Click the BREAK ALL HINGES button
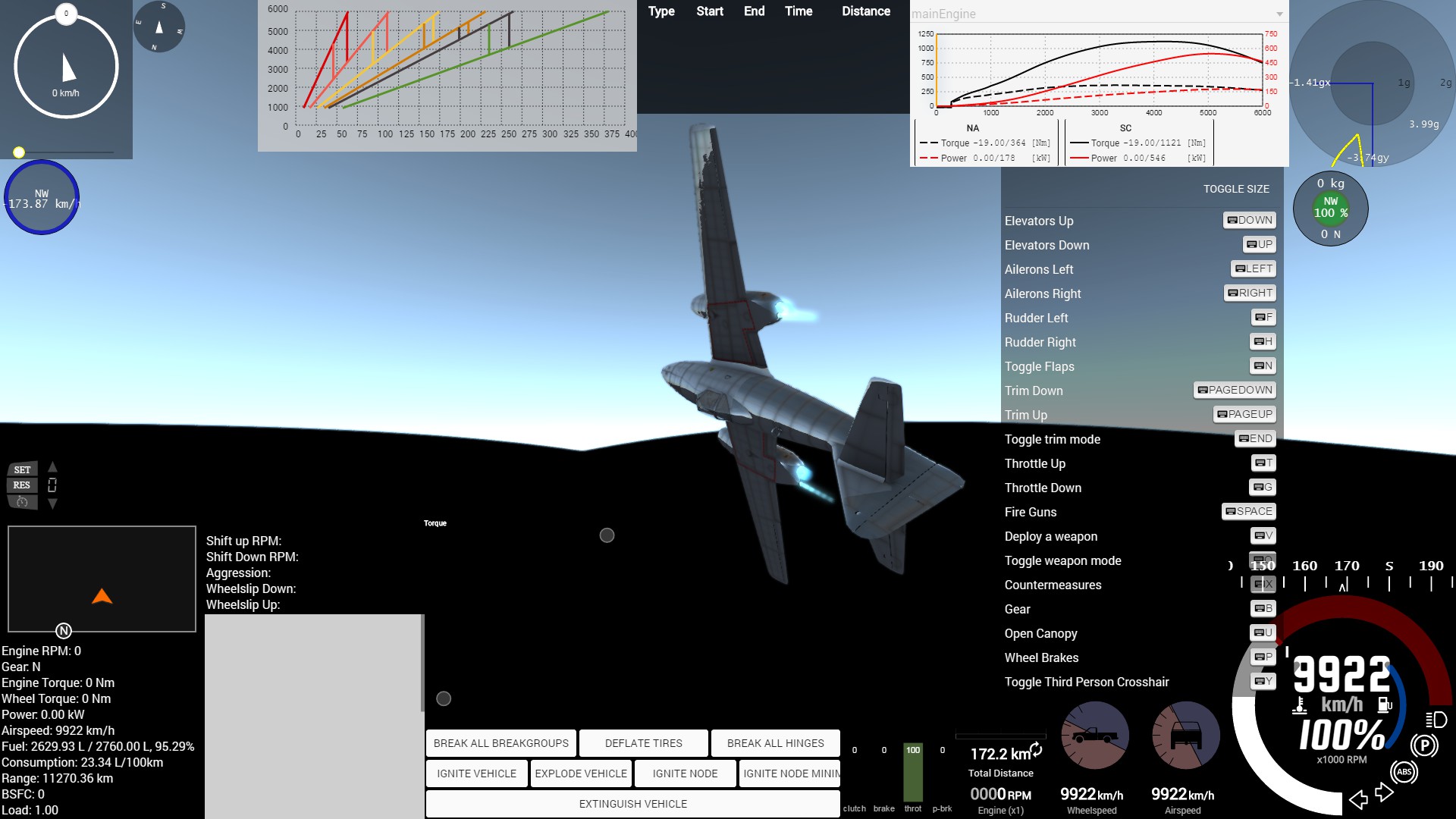This screenshot has height=819, width=1456. (776, 743)
